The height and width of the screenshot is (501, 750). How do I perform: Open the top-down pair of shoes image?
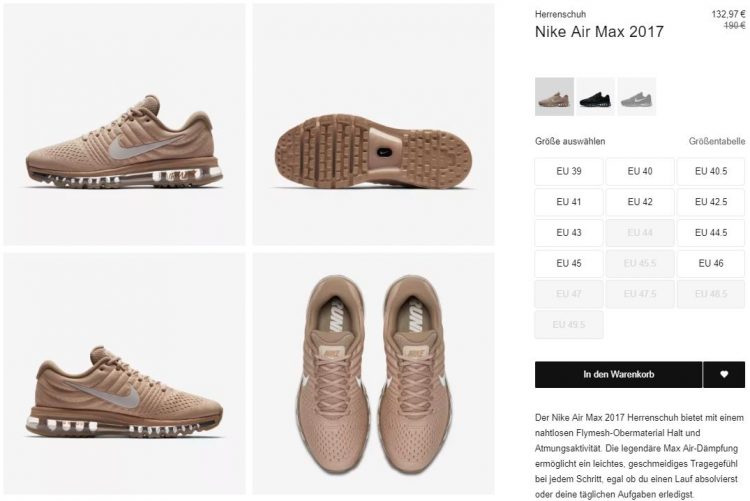point(374,374)
